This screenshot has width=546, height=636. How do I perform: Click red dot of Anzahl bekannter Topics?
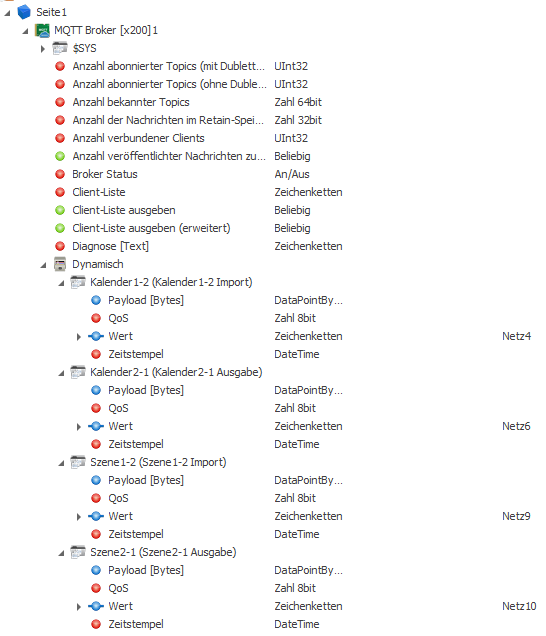[x=60, y=102]
